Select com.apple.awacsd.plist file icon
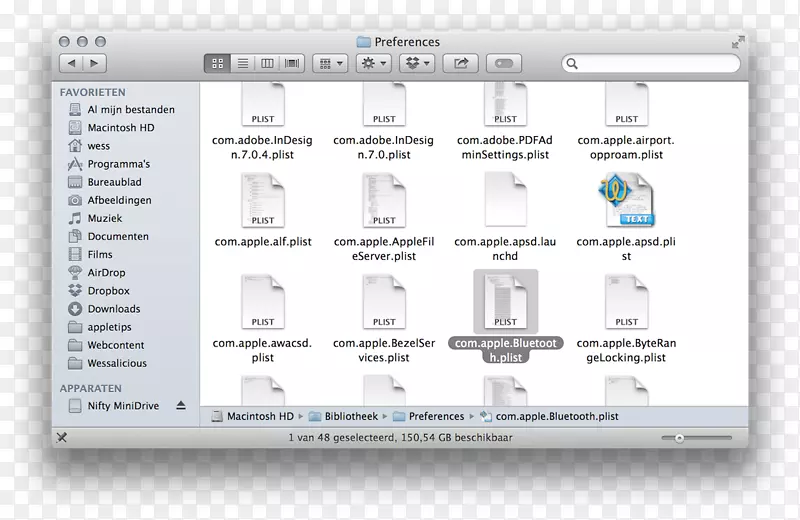The image size is (800, 520). 263,302
